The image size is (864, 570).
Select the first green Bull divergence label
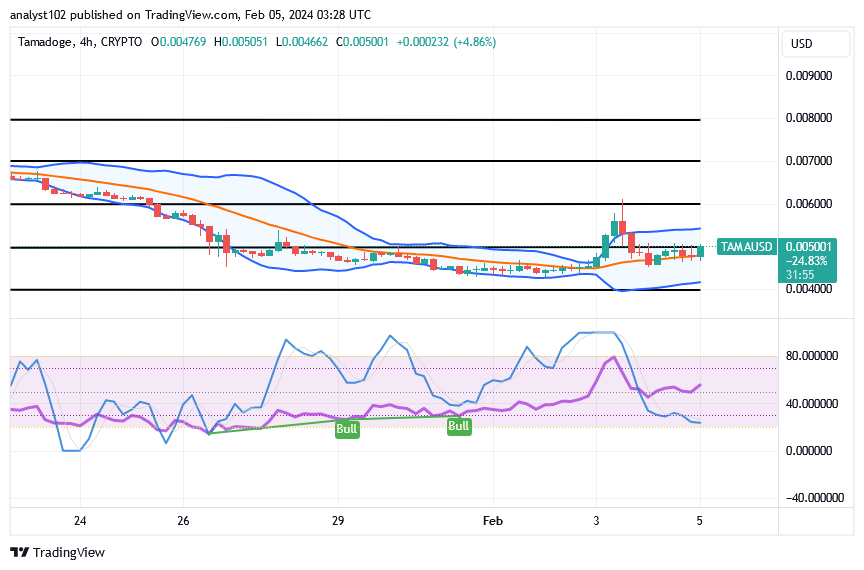347,429
